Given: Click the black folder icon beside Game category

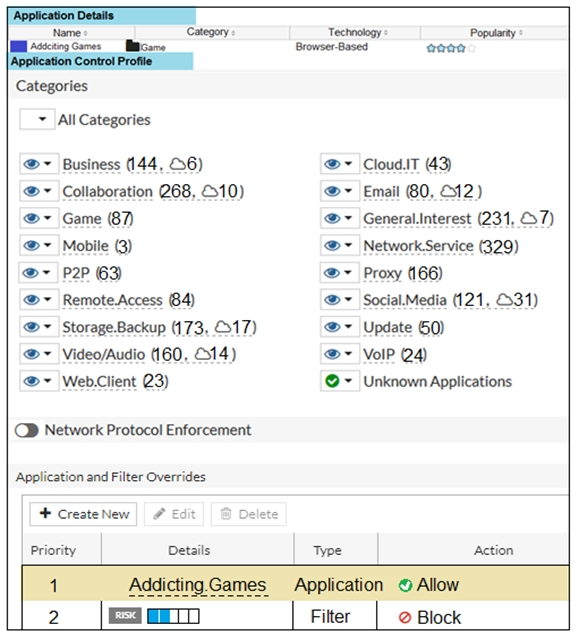Looking at the screenshot, I should [132, 46].
